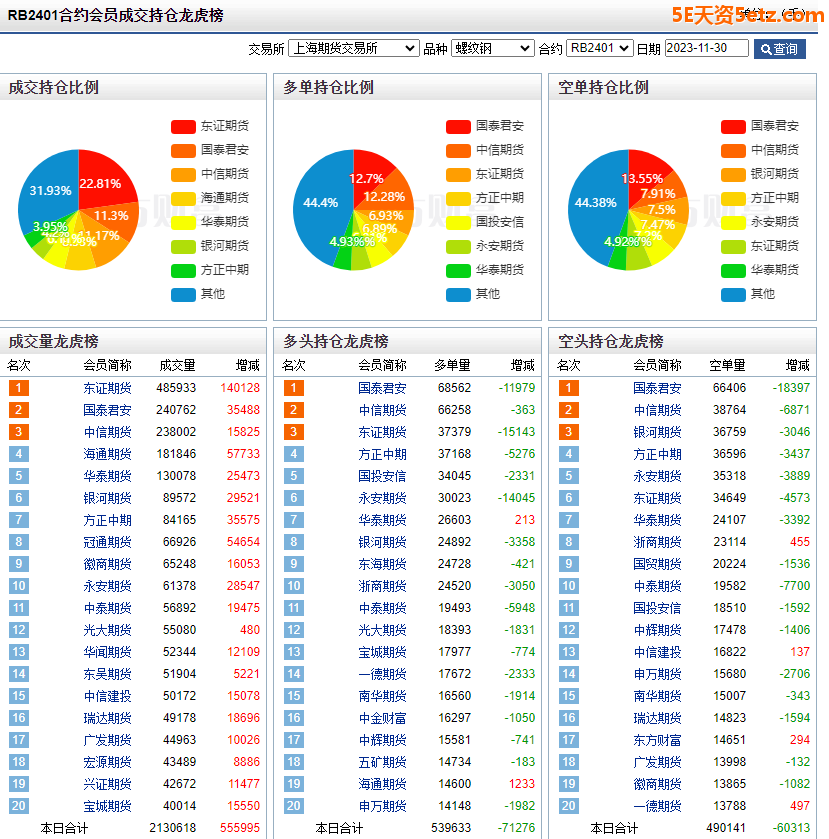Toggle 国投安信 legend swatch in 多单持仓比例 chart
Viewport: 829px width, 839px height.
pos(458,223)
